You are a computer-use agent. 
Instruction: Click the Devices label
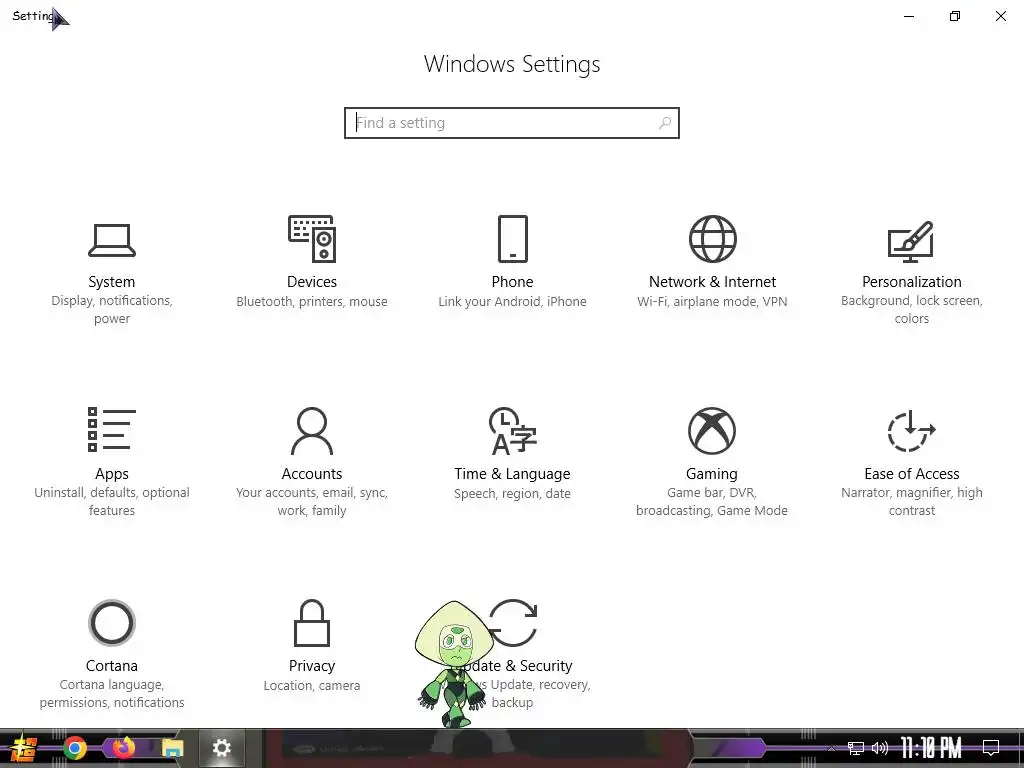point(312,281)
